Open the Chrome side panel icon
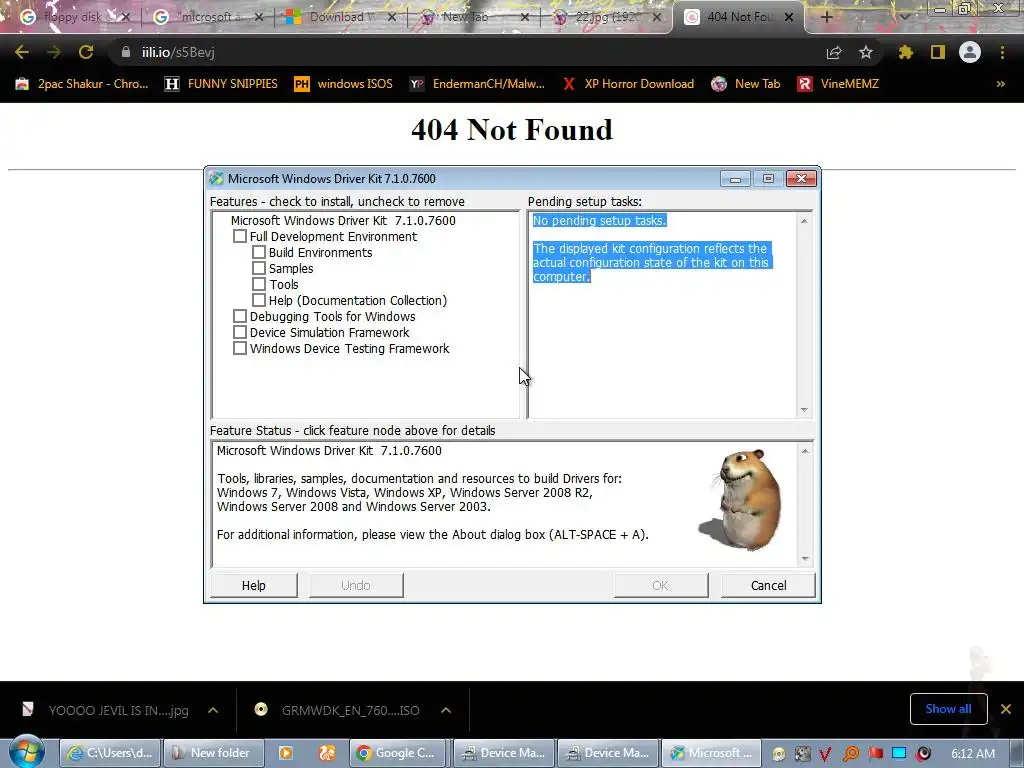Image resolution: width=1024 pixels, height=768 pixels. (x=938, y=52)
